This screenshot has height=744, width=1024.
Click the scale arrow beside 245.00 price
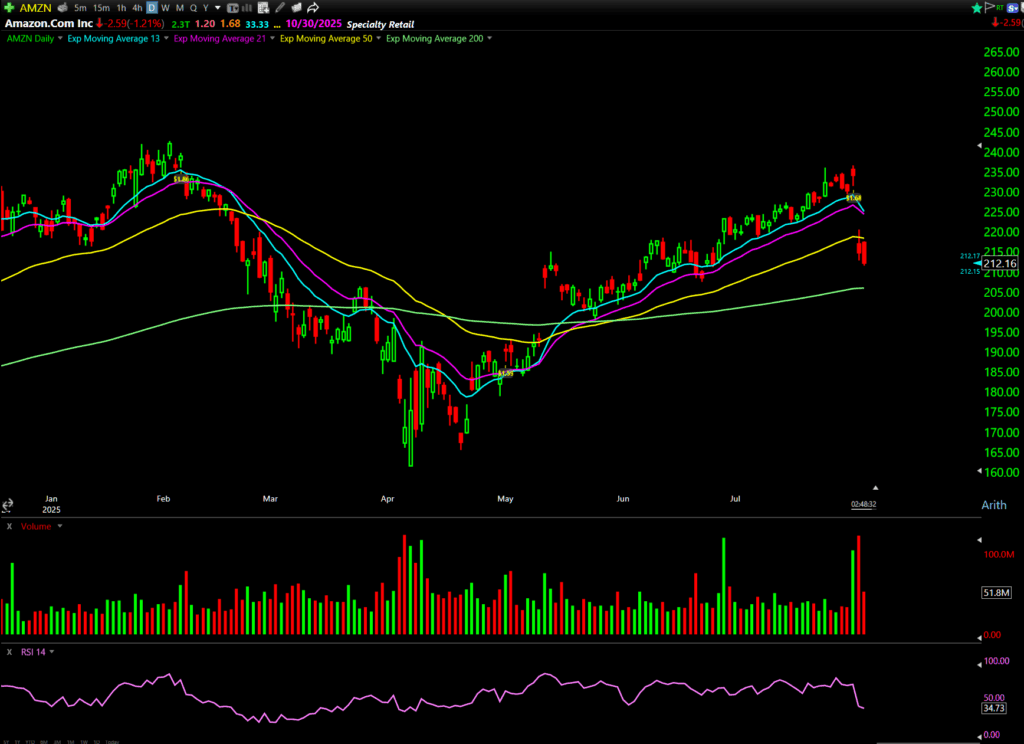pyautogui.click(x=979, y=146)
